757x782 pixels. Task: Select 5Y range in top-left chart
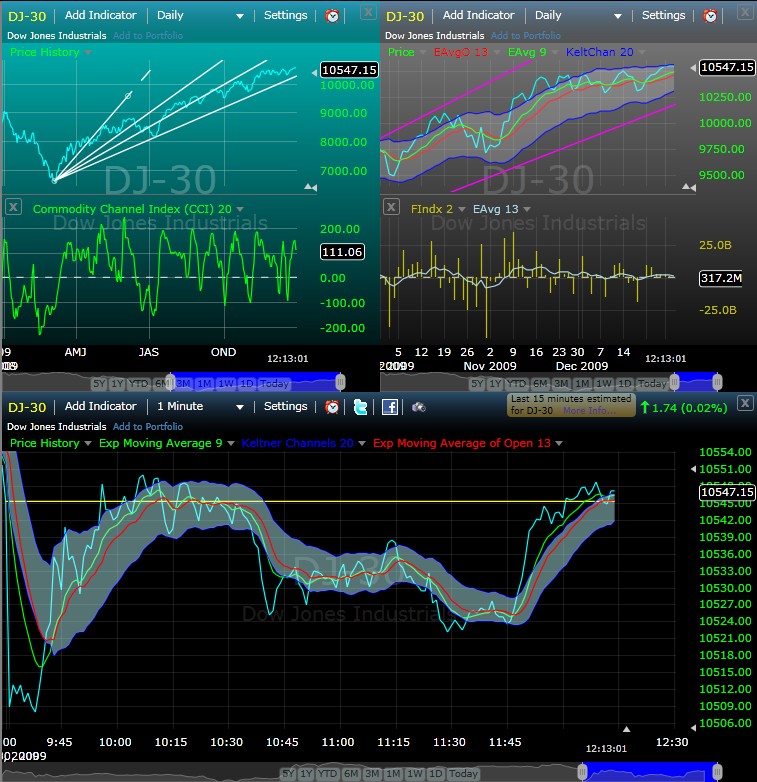pos(99,384)
